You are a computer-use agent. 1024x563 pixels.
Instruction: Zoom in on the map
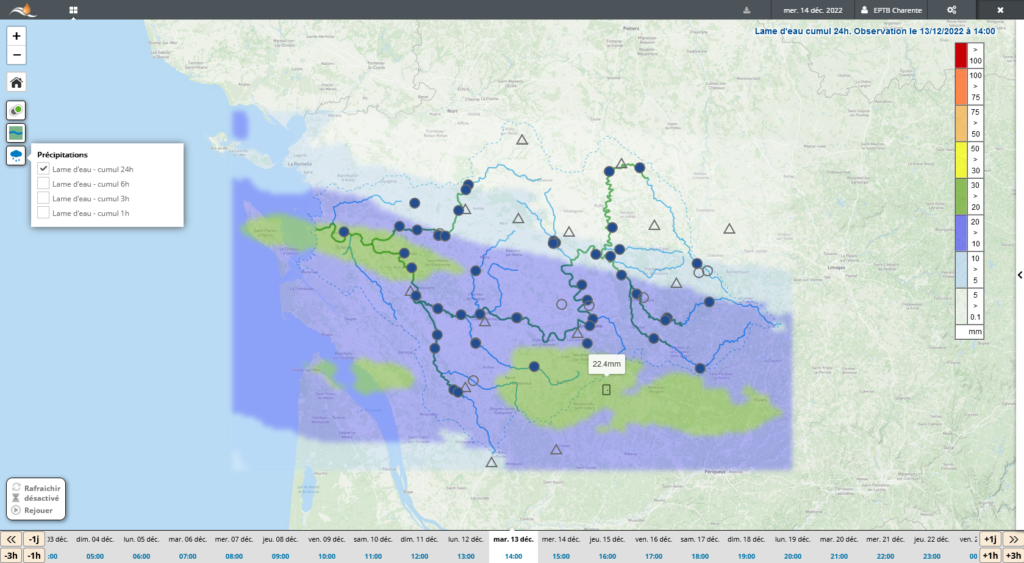click(x=16, y=35)
